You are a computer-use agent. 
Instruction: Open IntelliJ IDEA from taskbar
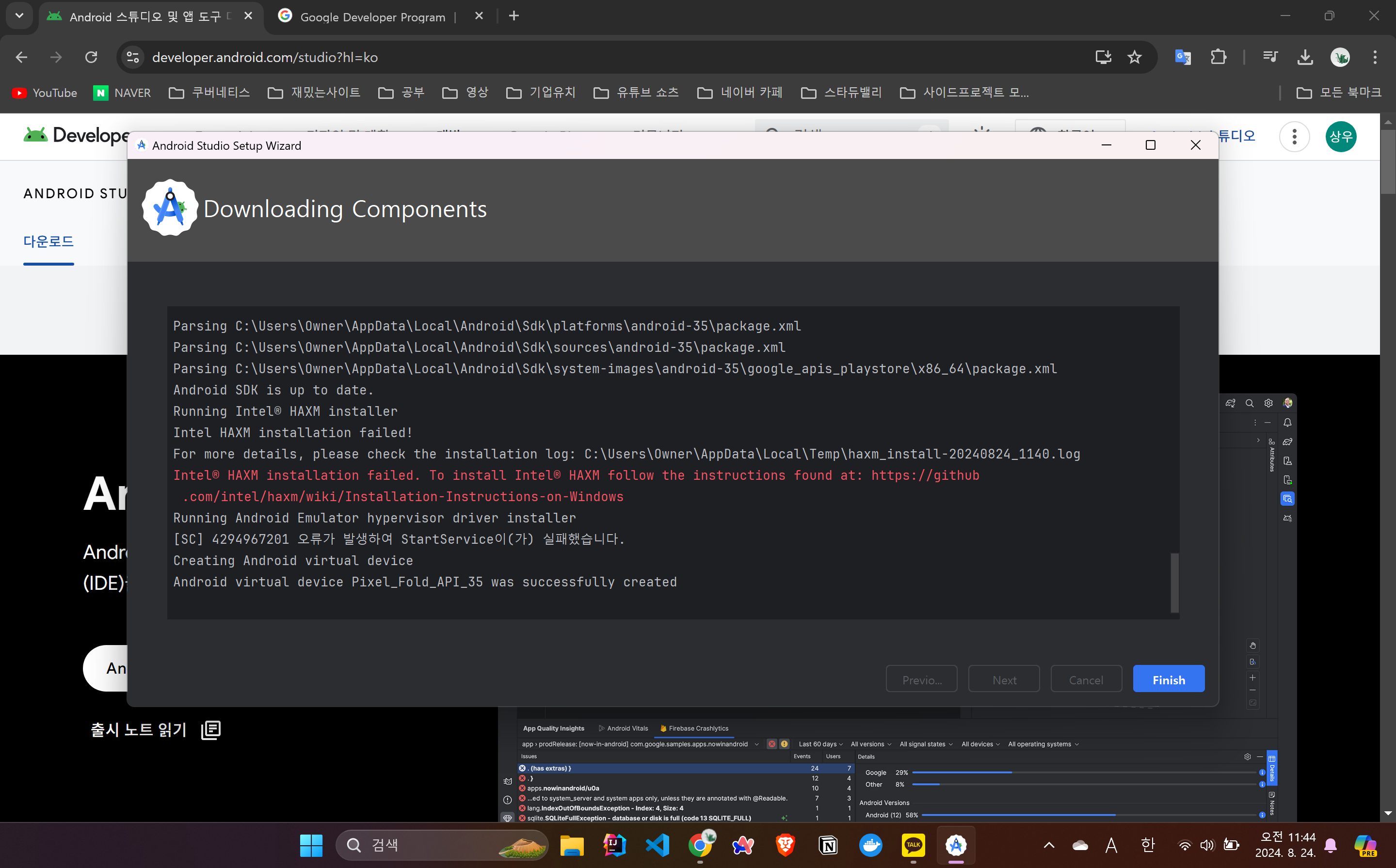pyautogui.click(x=614, y=845)
